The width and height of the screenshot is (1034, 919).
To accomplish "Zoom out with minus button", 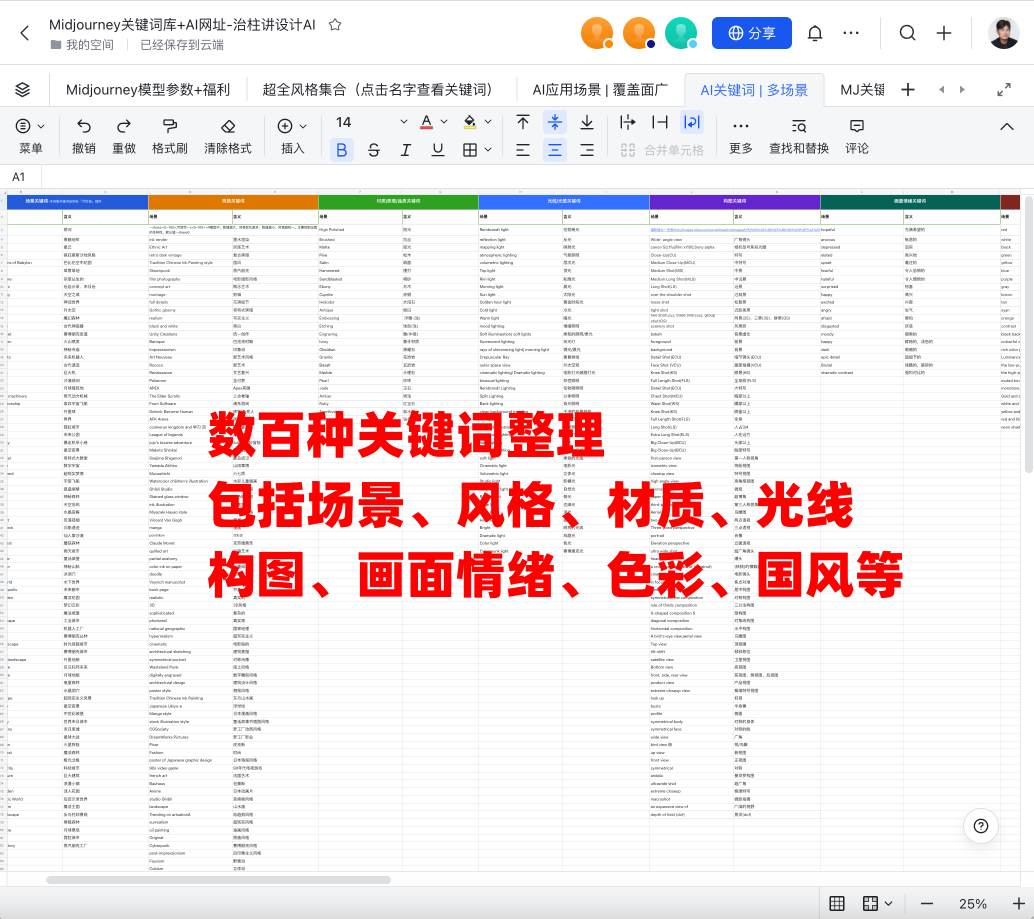I will click(927, 903).
